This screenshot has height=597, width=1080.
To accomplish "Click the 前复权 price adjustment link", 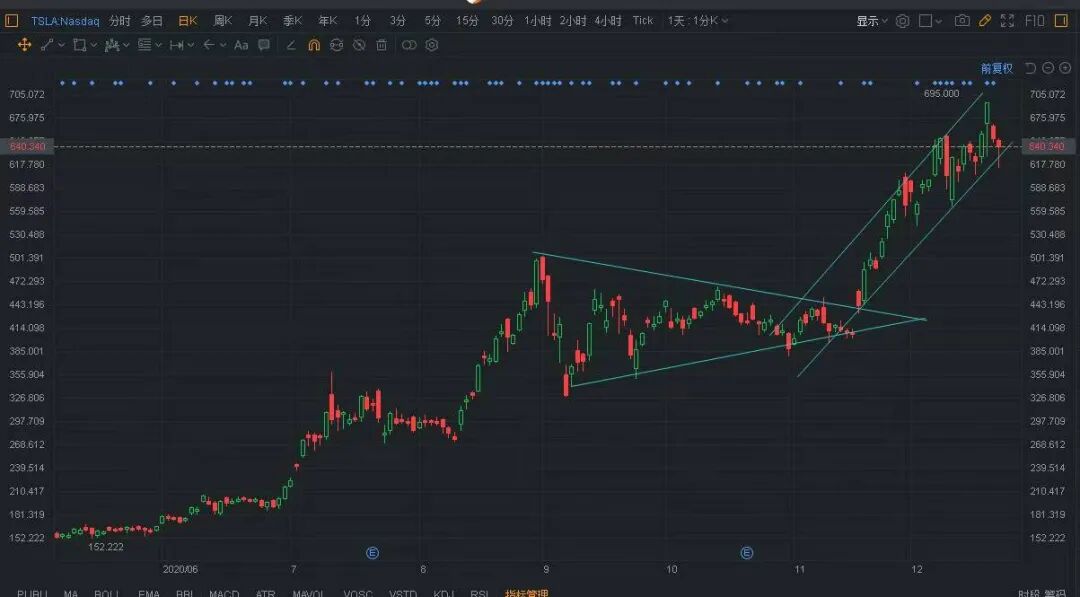I will pyautogui.click(x=997, y=68).
